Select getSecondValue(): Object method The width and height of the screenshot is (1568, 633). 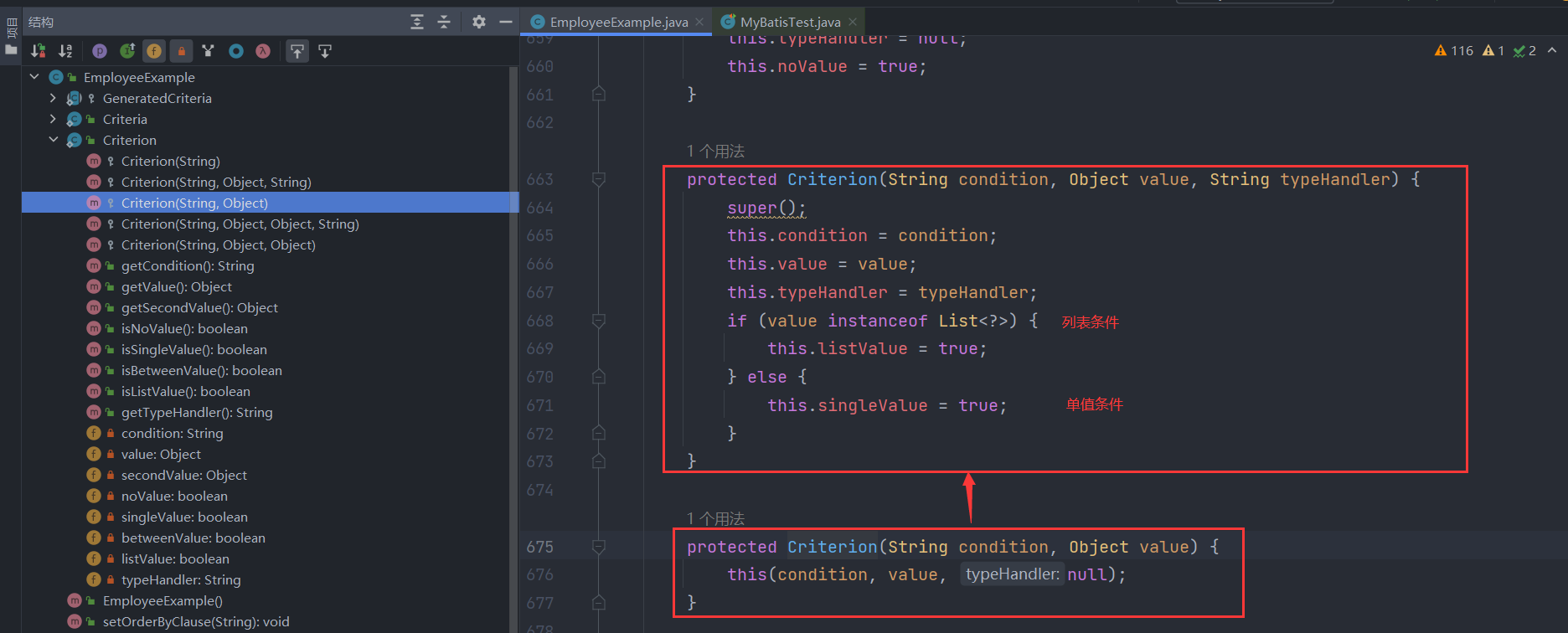point(199,307)
